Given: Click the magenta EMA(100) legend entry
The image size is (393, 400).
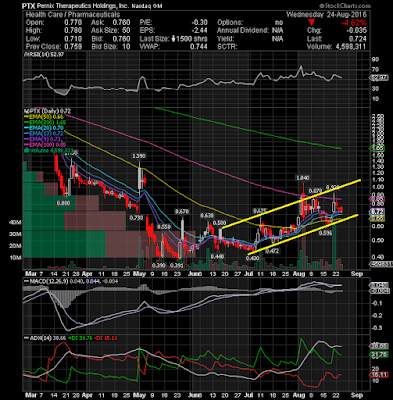Looking at the screenshot, I should [44, 145].
